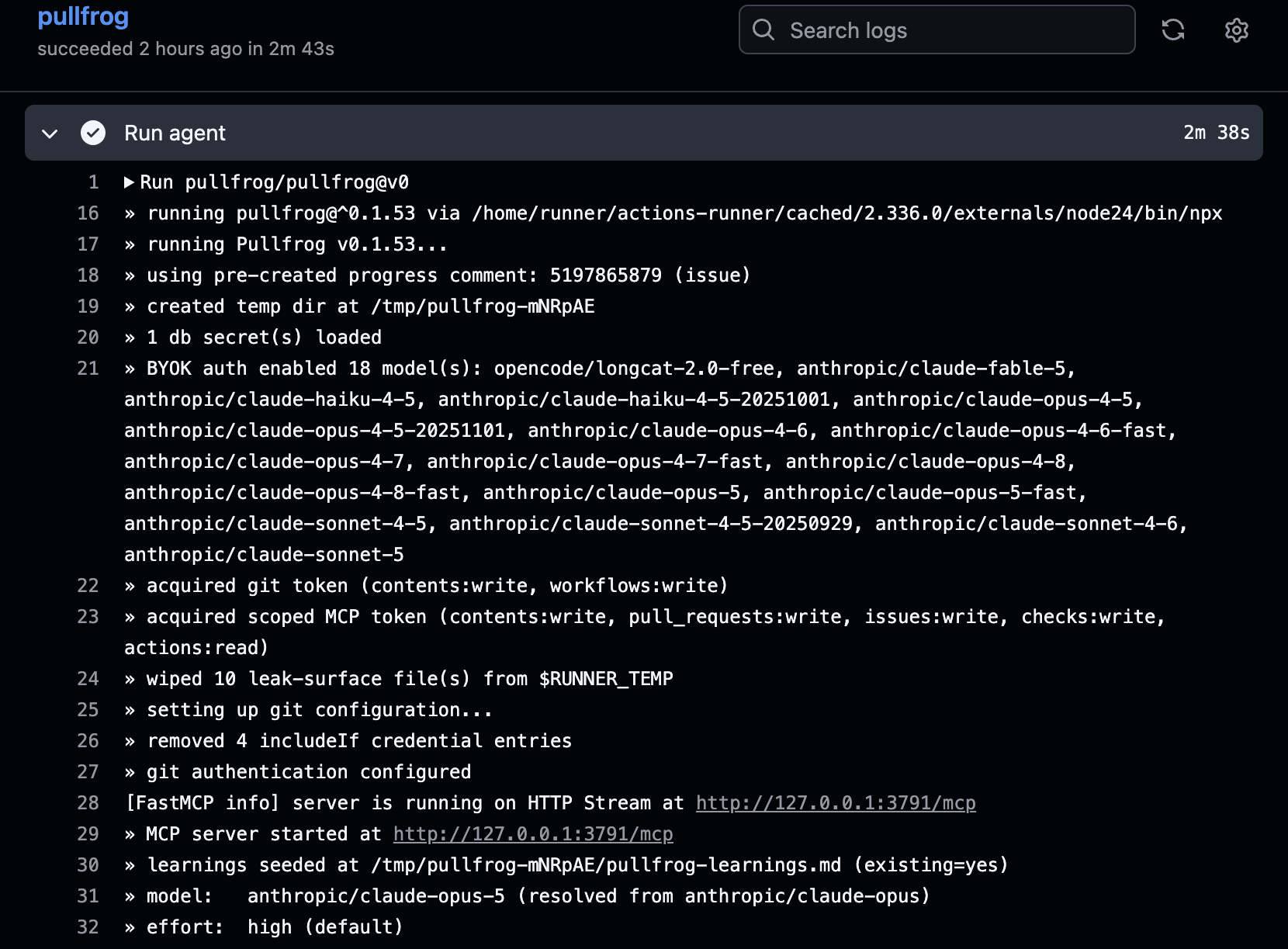Click 'succeeded 2 hours ago in 2m 43s' status

[185, 49]
